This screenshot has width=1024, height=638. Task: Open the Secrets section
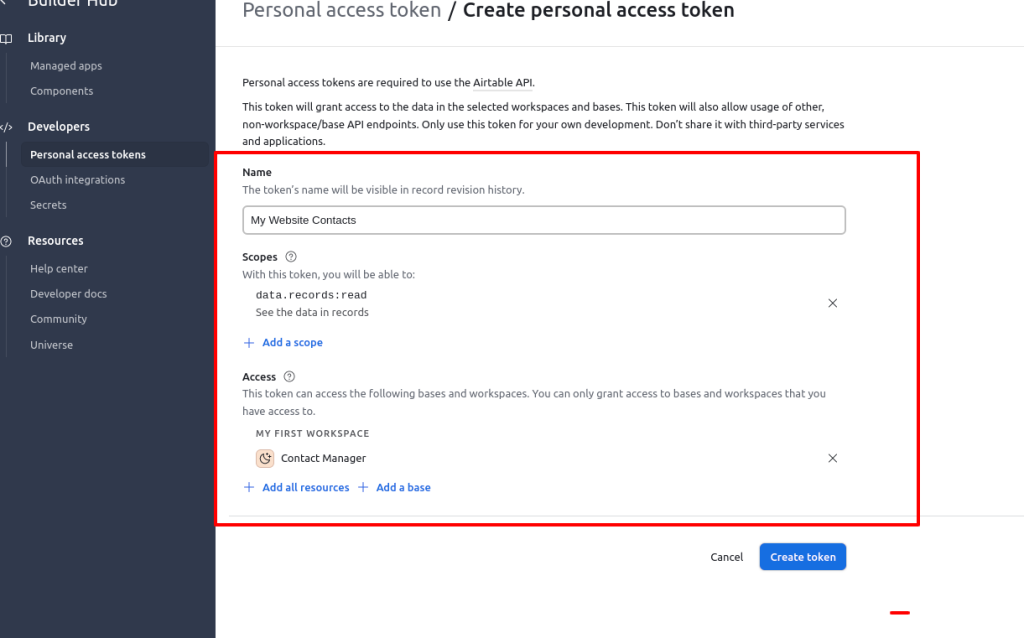(x=48, y=205)
